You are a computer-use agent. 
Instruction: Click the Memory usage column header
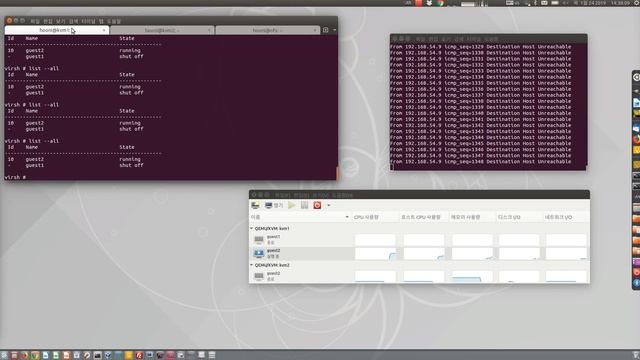coord(472,217)
